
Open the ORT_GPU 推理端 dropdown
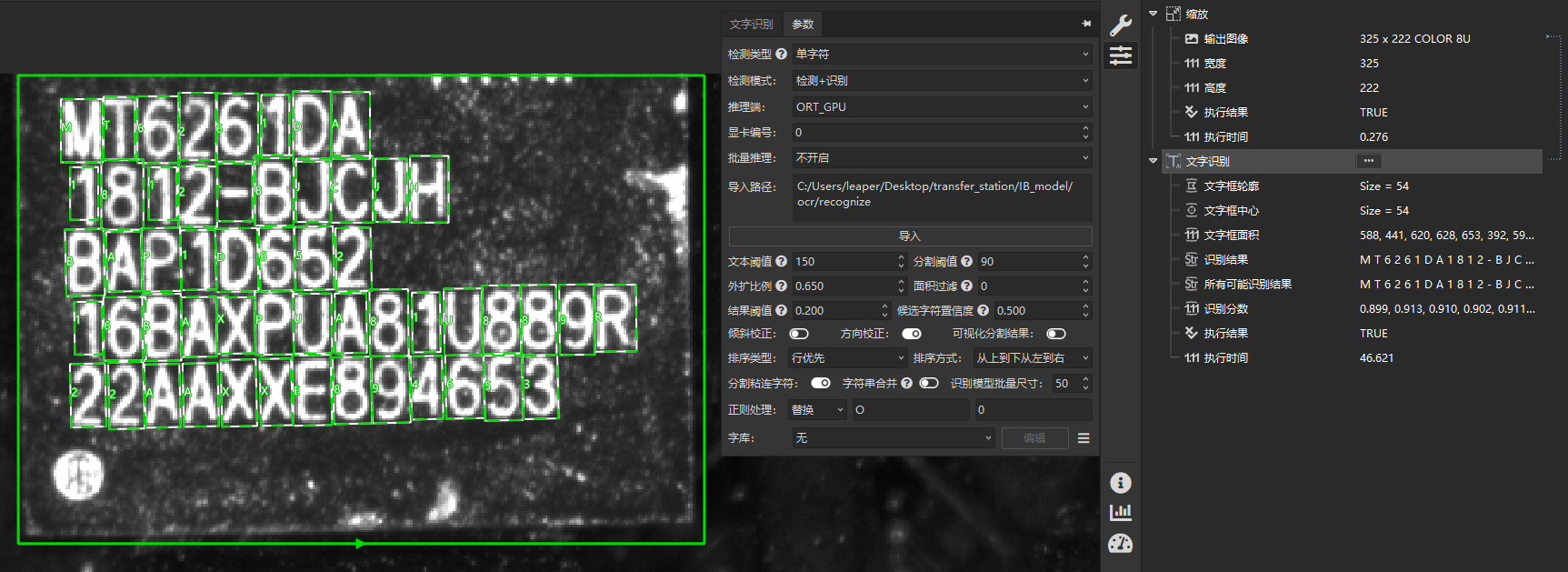point(942,107)
